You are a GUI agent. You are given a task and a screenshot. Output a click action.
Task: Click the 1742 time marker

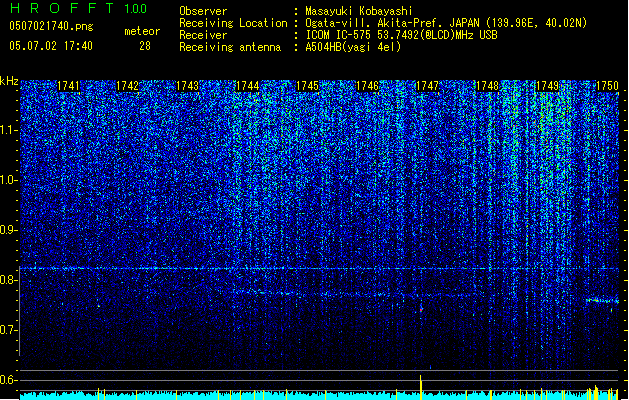point(128,86)
